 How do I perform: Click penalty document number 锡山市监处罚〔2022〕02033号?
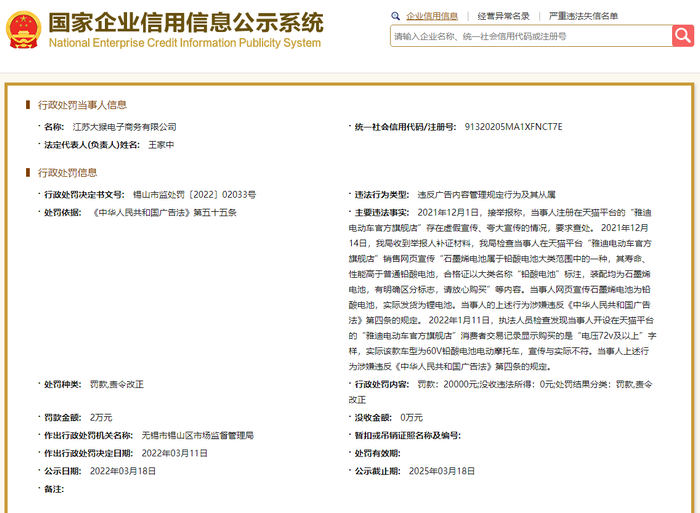click(x=195, y=195)
